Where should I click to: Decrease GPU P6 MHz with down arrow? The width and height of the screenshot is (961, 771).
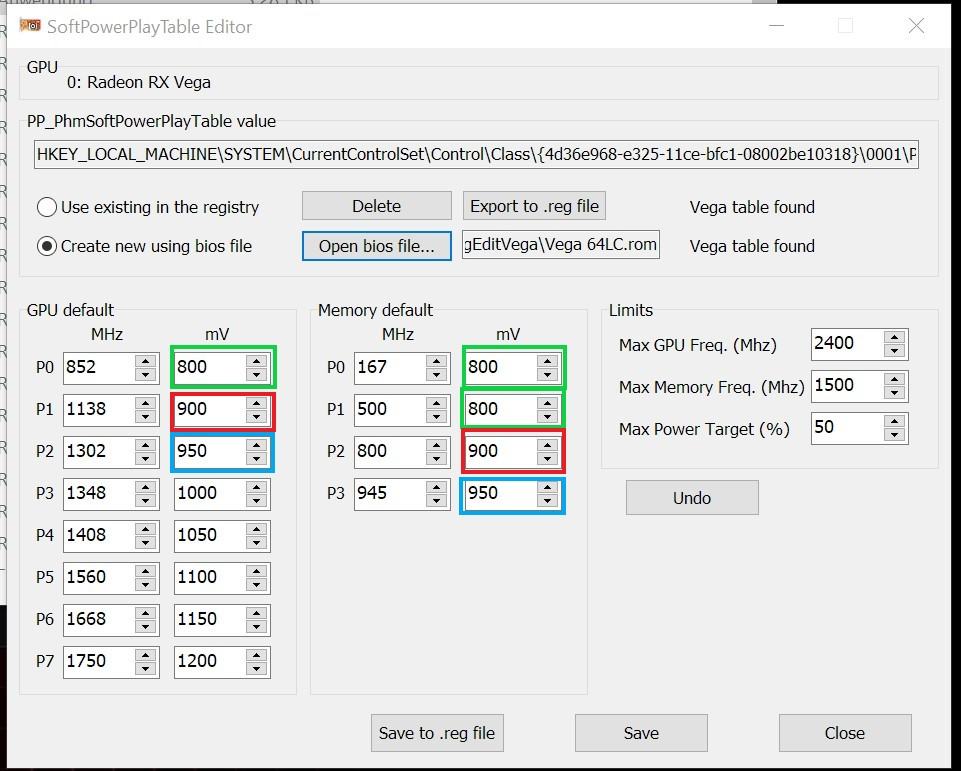[146, 626]
